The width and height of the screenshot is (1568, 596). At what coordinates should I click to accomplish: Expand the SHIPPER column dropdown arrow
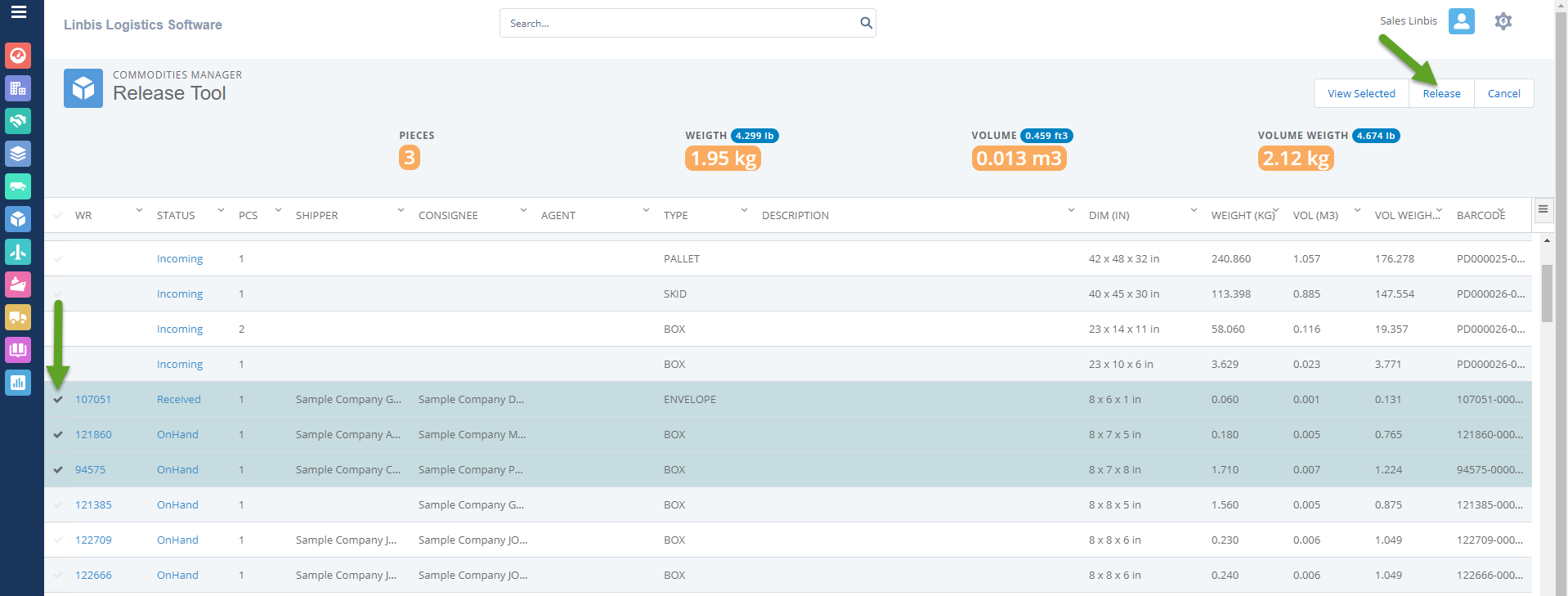click(401, 211)
